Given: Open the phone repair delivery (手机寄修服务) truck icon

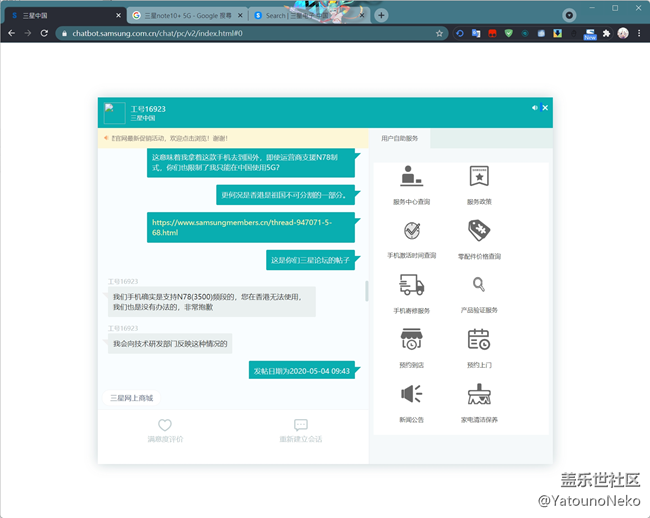Looking at the screenshot, I should [411, 285].
